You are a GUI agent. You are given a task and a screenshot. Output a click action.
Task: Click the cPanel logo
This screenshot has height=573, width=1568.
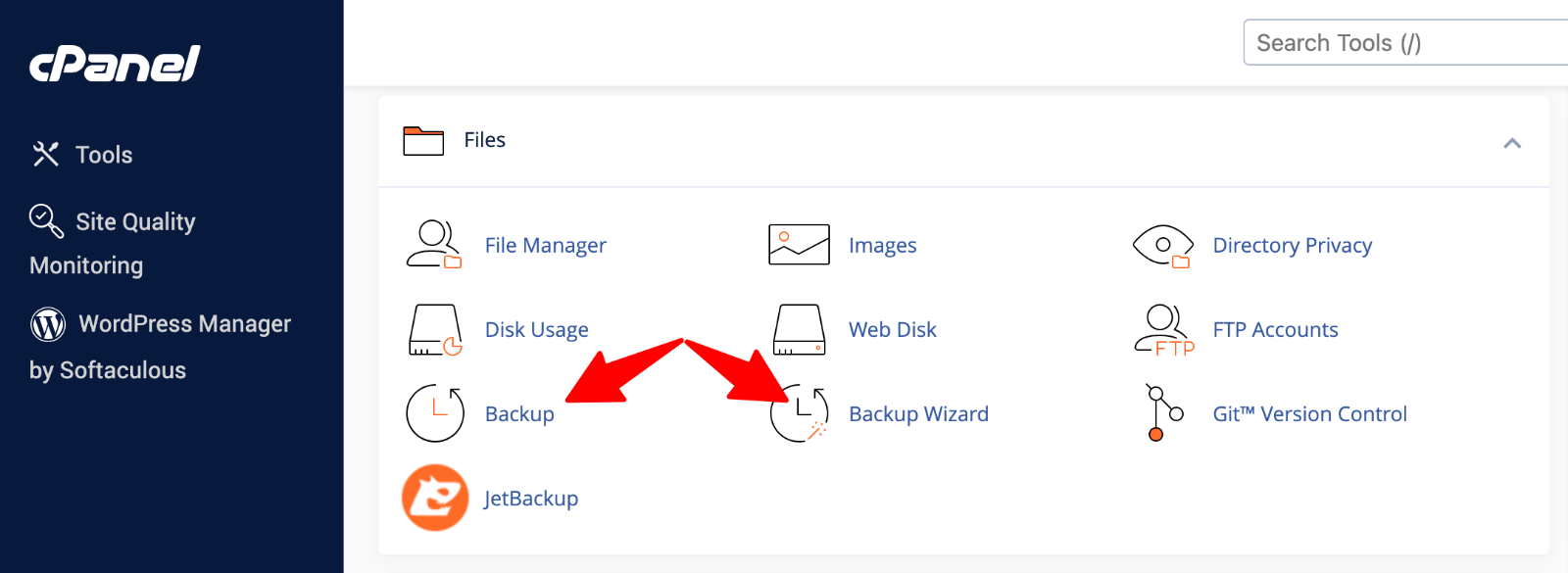[x=115, y=64]
